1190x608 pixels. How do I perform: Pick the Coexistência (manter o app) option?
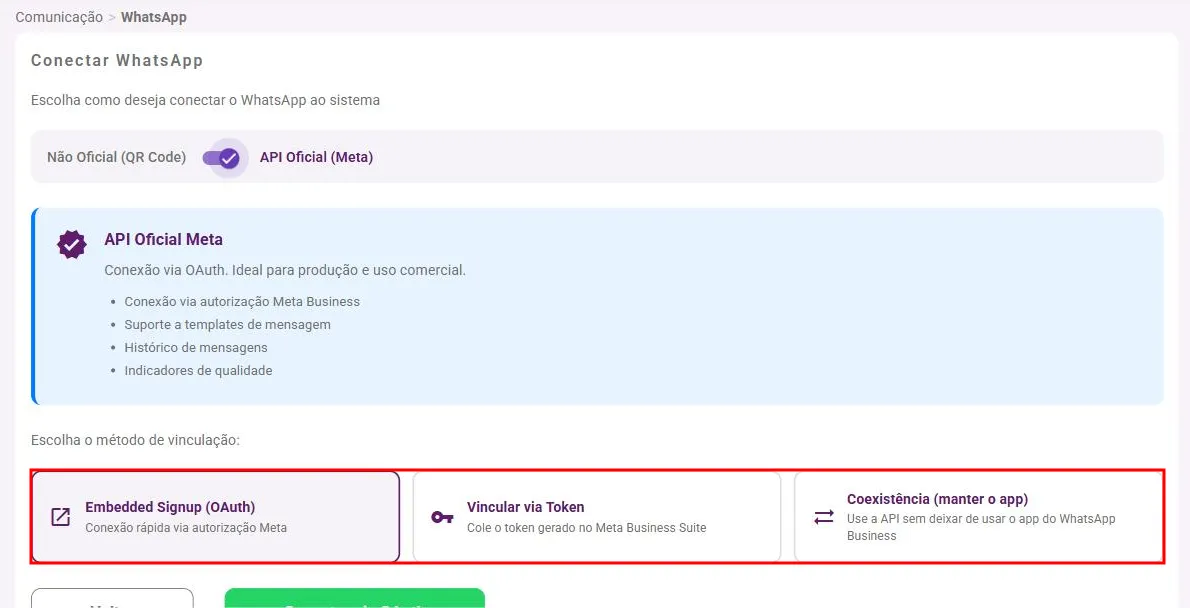coord(978,517)
